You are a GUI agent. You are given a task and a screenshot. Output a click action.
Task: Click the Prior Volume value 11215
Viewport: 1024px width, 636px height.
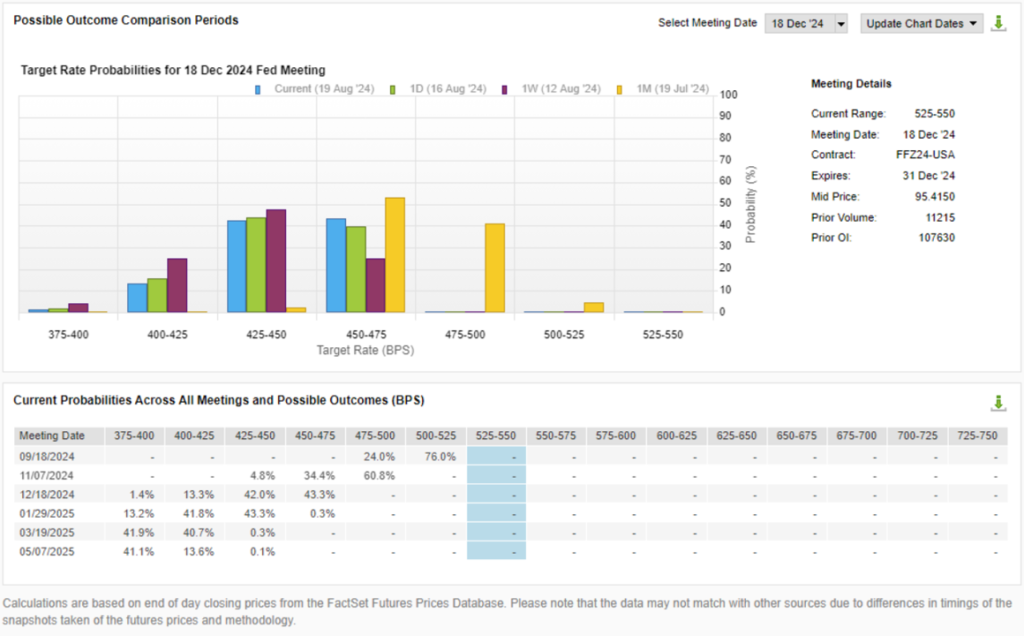pos(940,217)
